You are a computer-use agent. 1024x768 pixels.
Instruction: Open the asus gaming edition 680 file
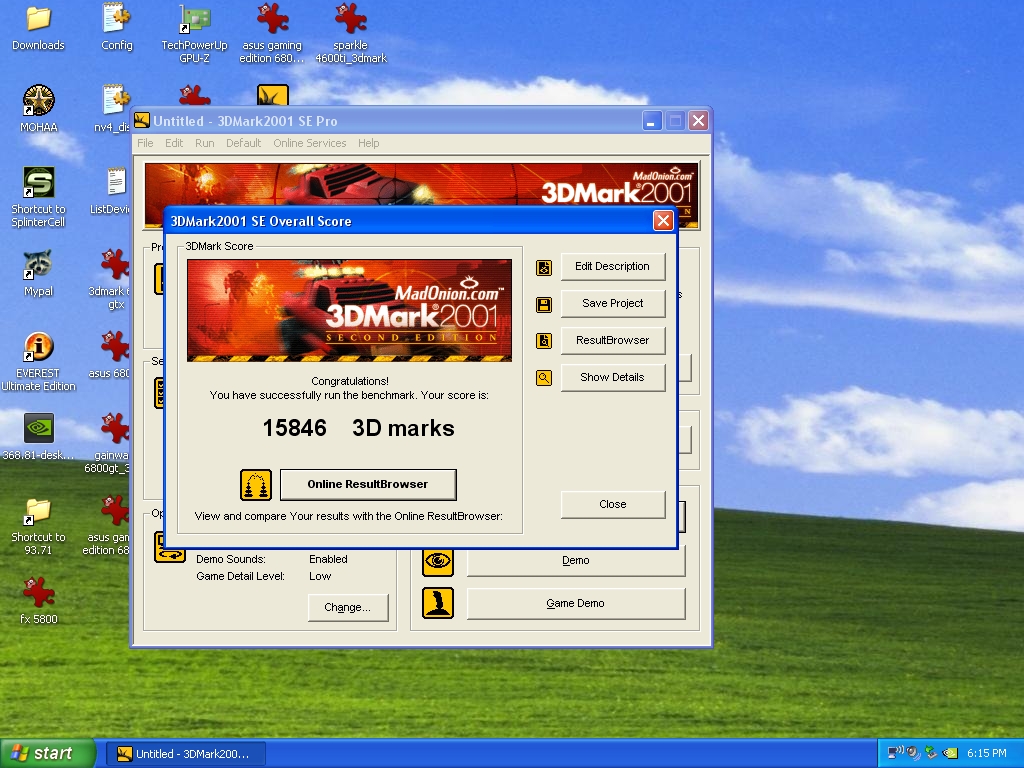pos(272,35)
